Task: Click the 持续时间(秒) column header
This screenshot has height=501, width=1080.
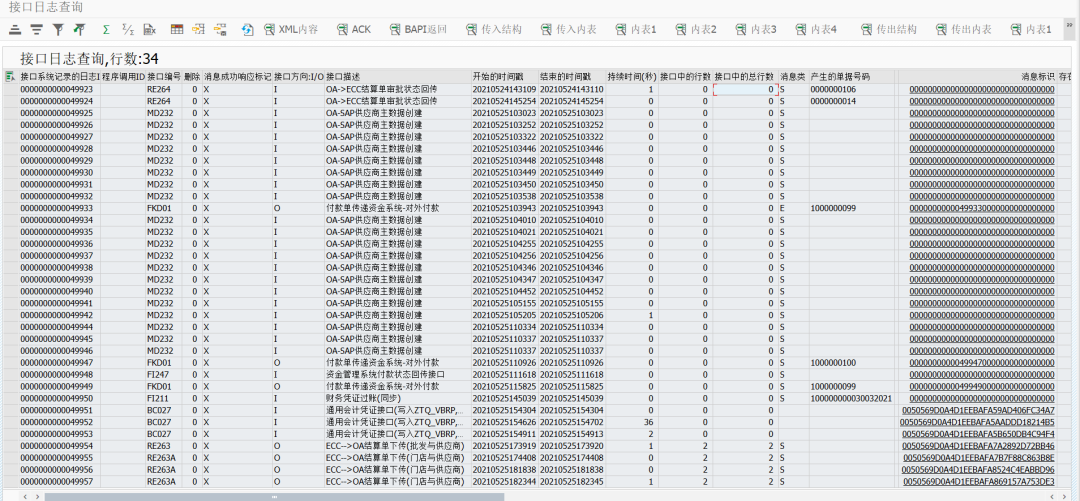Action: [632, 76]
